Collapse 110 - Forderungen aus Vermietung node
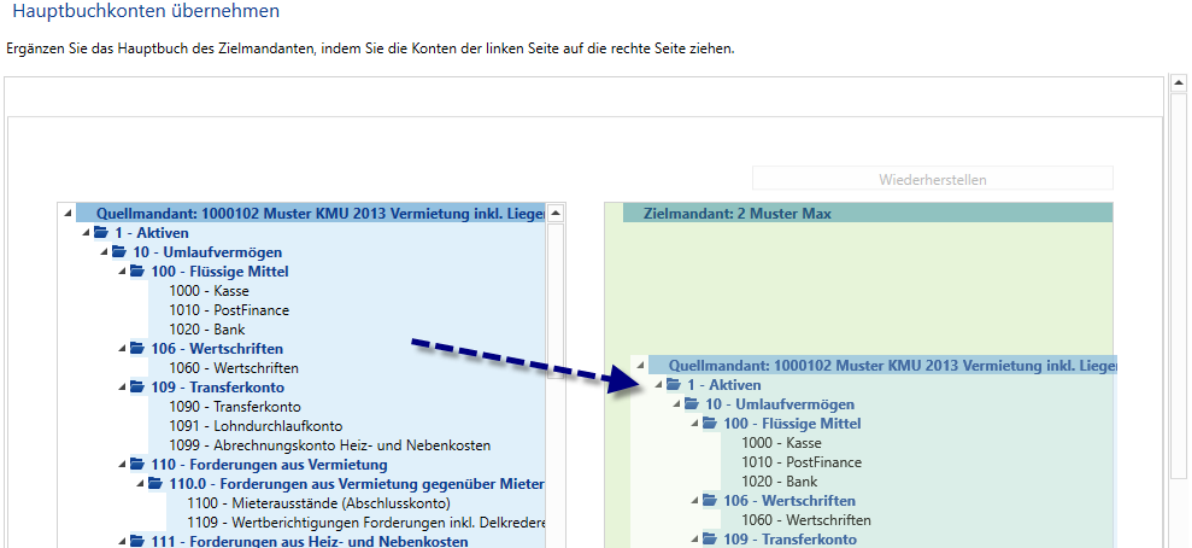 122,464
